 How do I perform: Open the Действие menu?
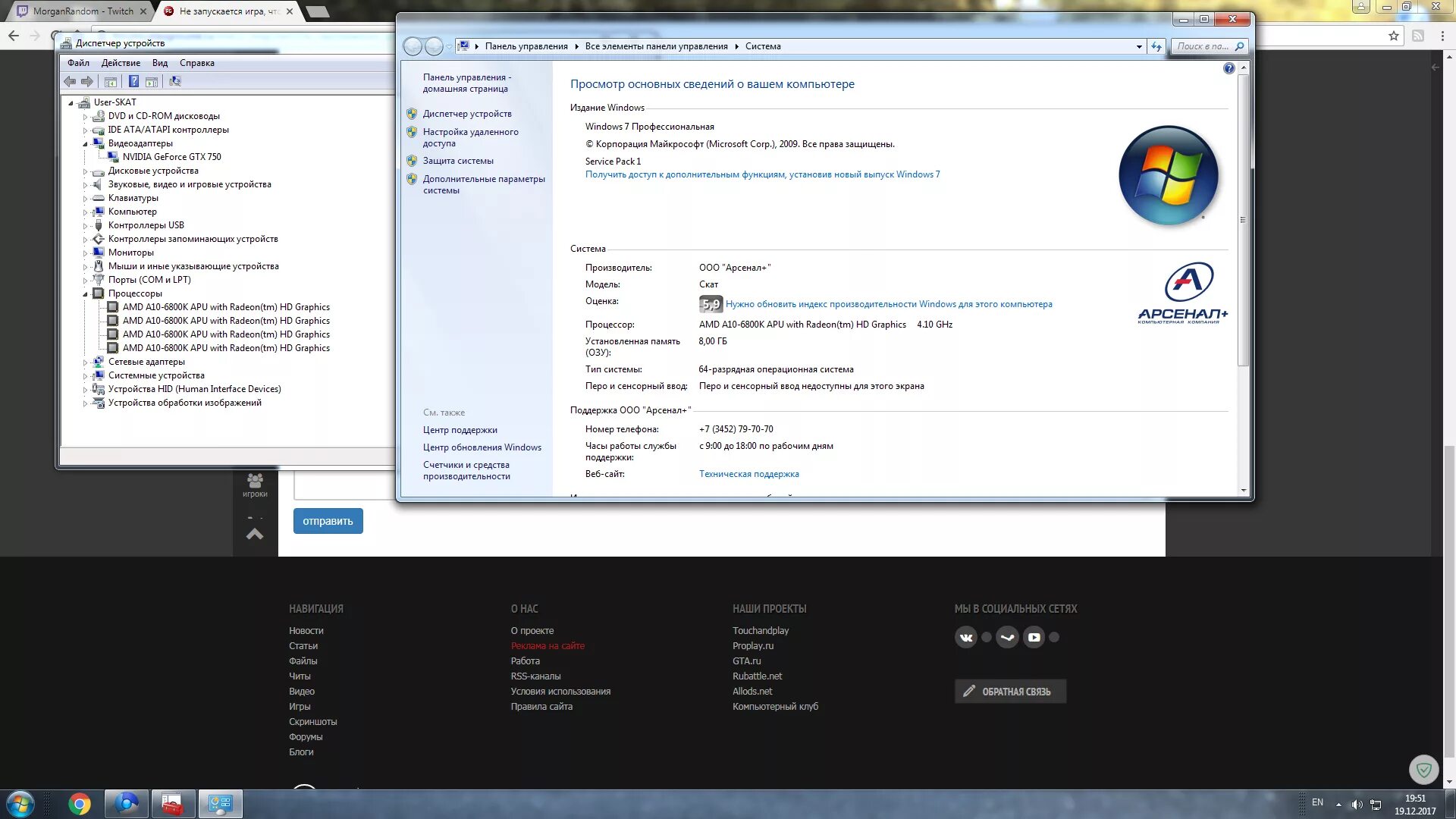121,63
